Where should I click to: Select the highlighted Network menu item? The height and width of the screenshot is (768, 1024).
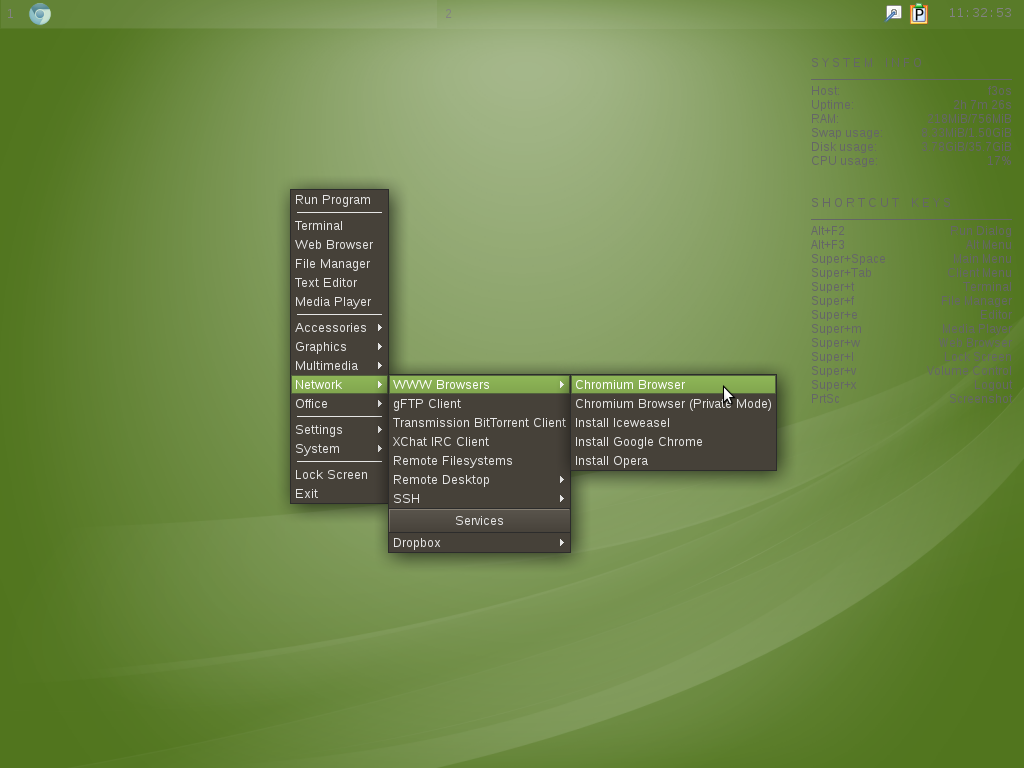(x=339, y=384)
